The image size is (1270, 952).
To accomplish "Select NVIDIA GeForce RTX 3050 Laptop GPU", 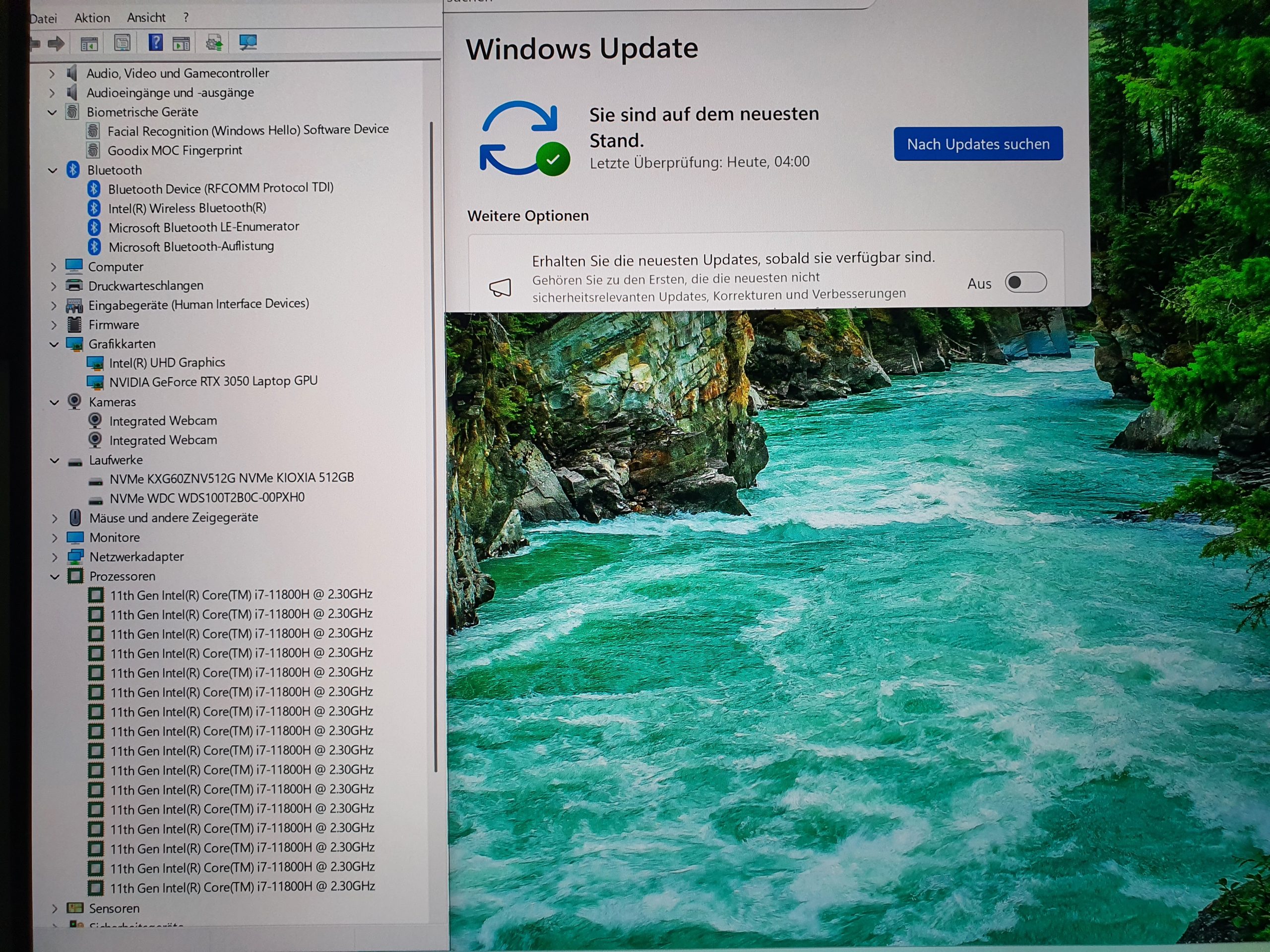I will (213, 382).
